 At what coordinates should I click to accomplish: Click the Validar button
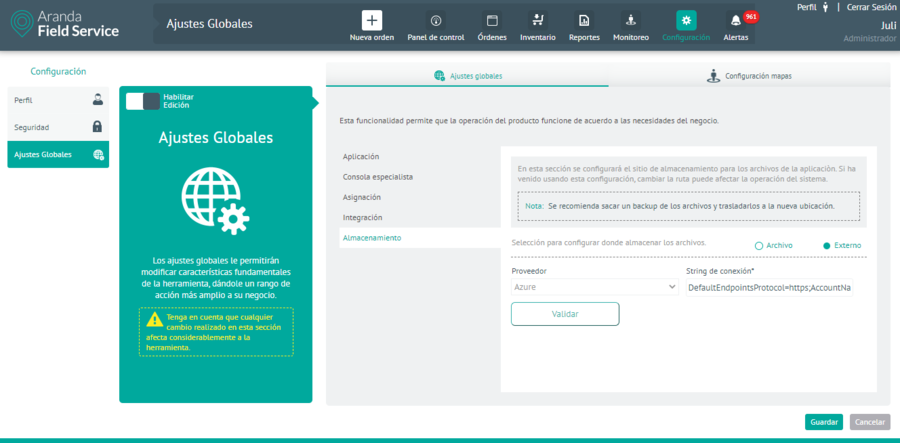(565, 314)
